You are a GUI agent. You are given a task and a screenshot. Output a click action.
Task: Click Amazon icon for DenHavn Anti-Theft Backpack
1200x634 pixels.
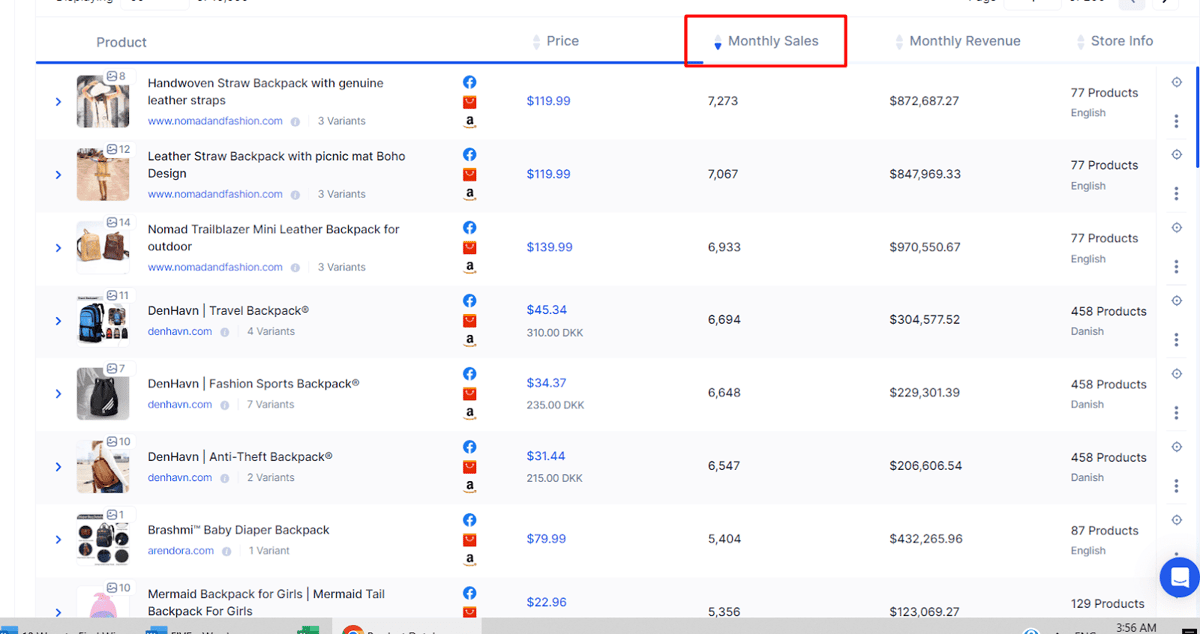pos(469,487)
